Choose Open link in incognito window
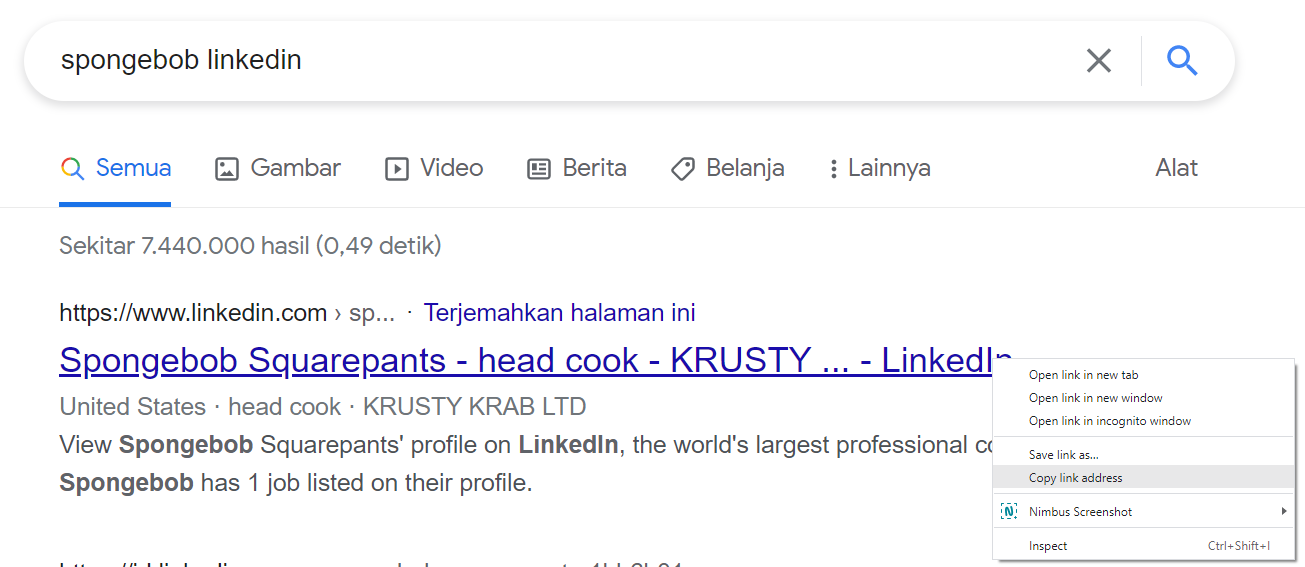Screen dimensions: 1305x567 pos(1143,421)
